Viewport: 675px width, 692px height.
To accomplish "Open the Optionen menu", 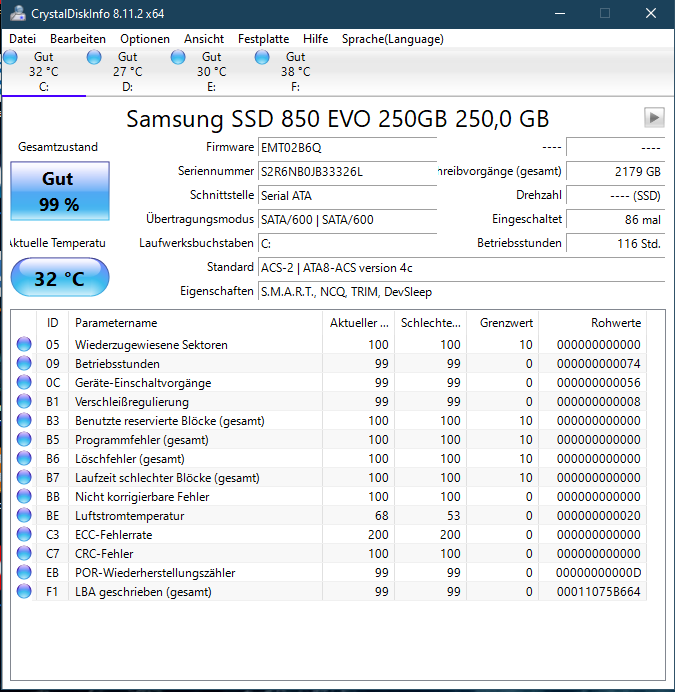I will [x=145, y=39].
